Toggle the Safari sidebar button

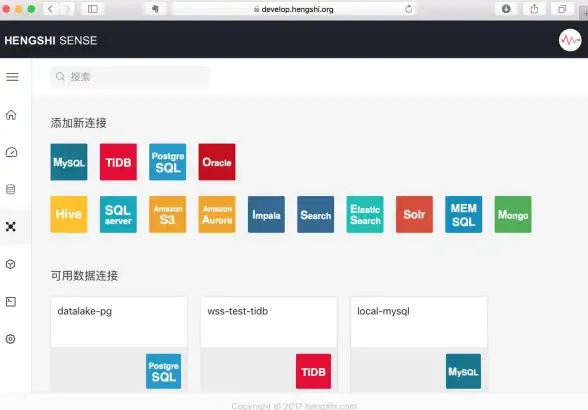point(93,9)
